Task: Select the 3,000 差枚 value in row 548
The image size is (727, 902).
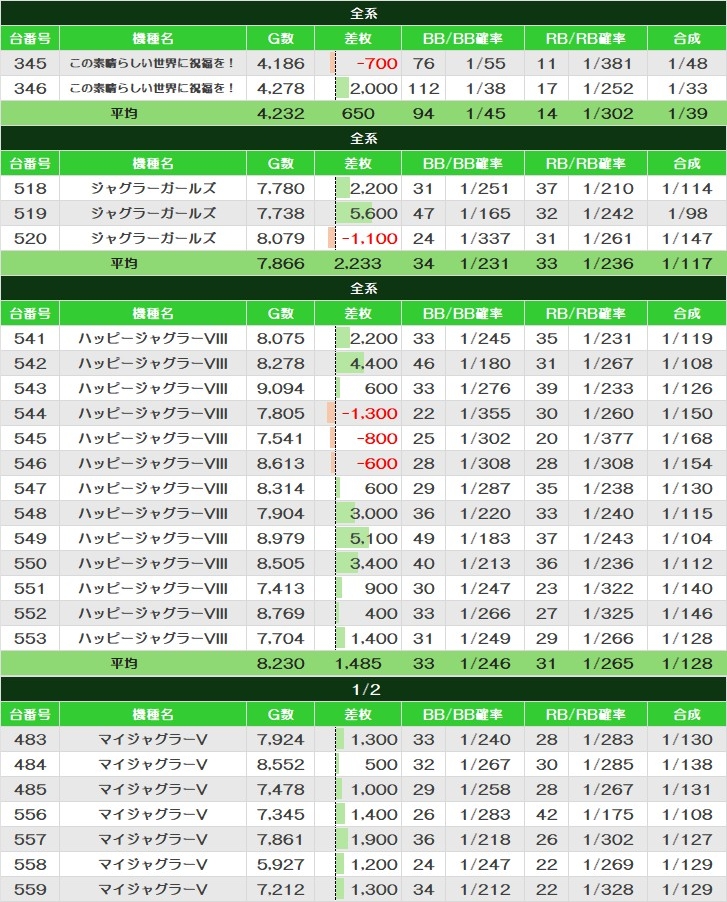Action: (373, 514)
